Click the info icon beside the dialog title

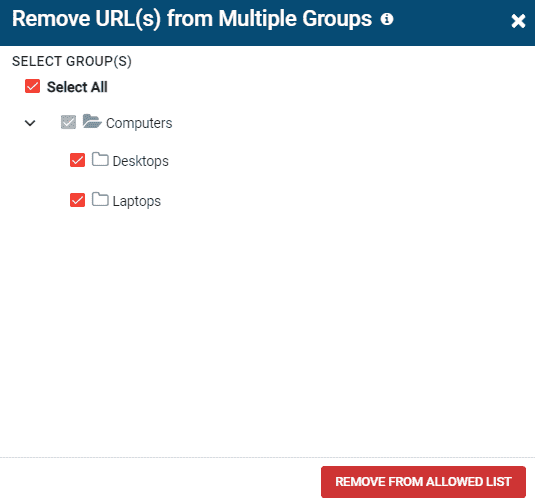coord(387,19)
